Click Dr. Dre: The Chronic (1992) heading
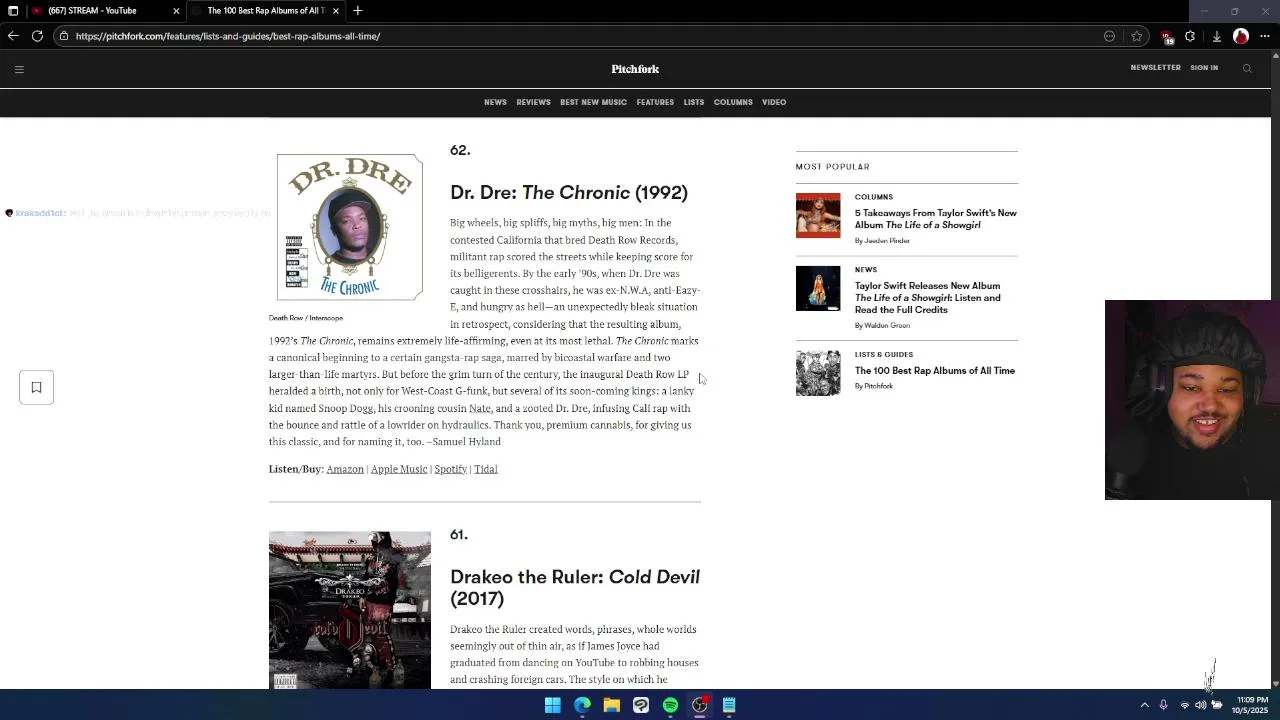 pos(569,193)
